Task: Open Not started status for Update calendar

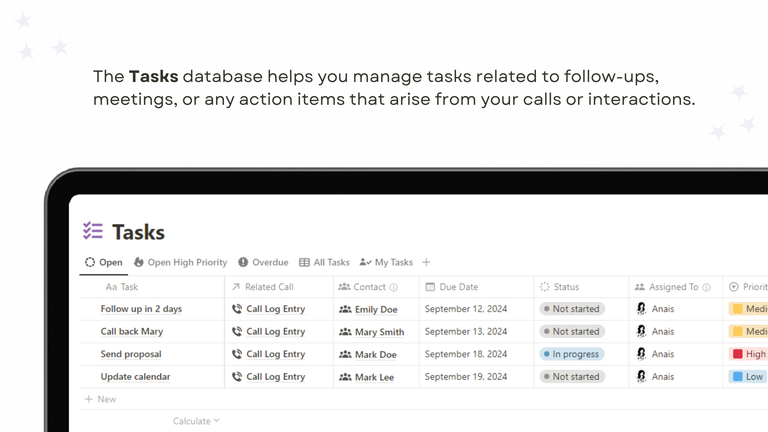Action: (572, 377)
